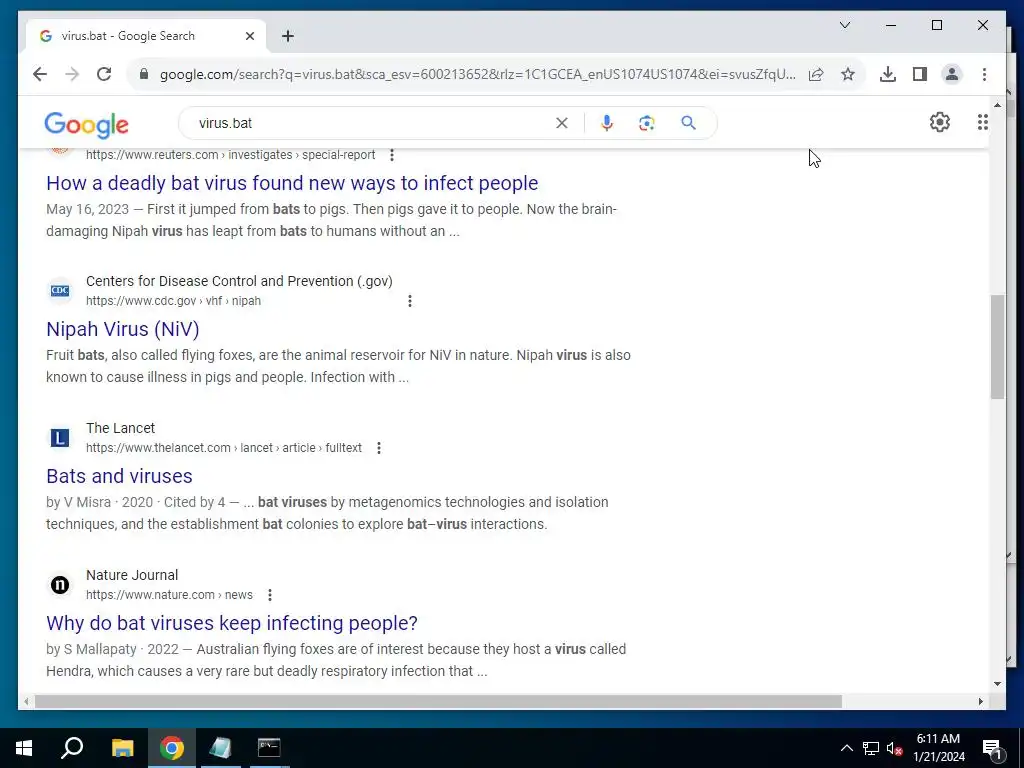Click the Nature Journal favicon icon
The height and width of the screenshot is (768, 1024).
coord(60,584)
